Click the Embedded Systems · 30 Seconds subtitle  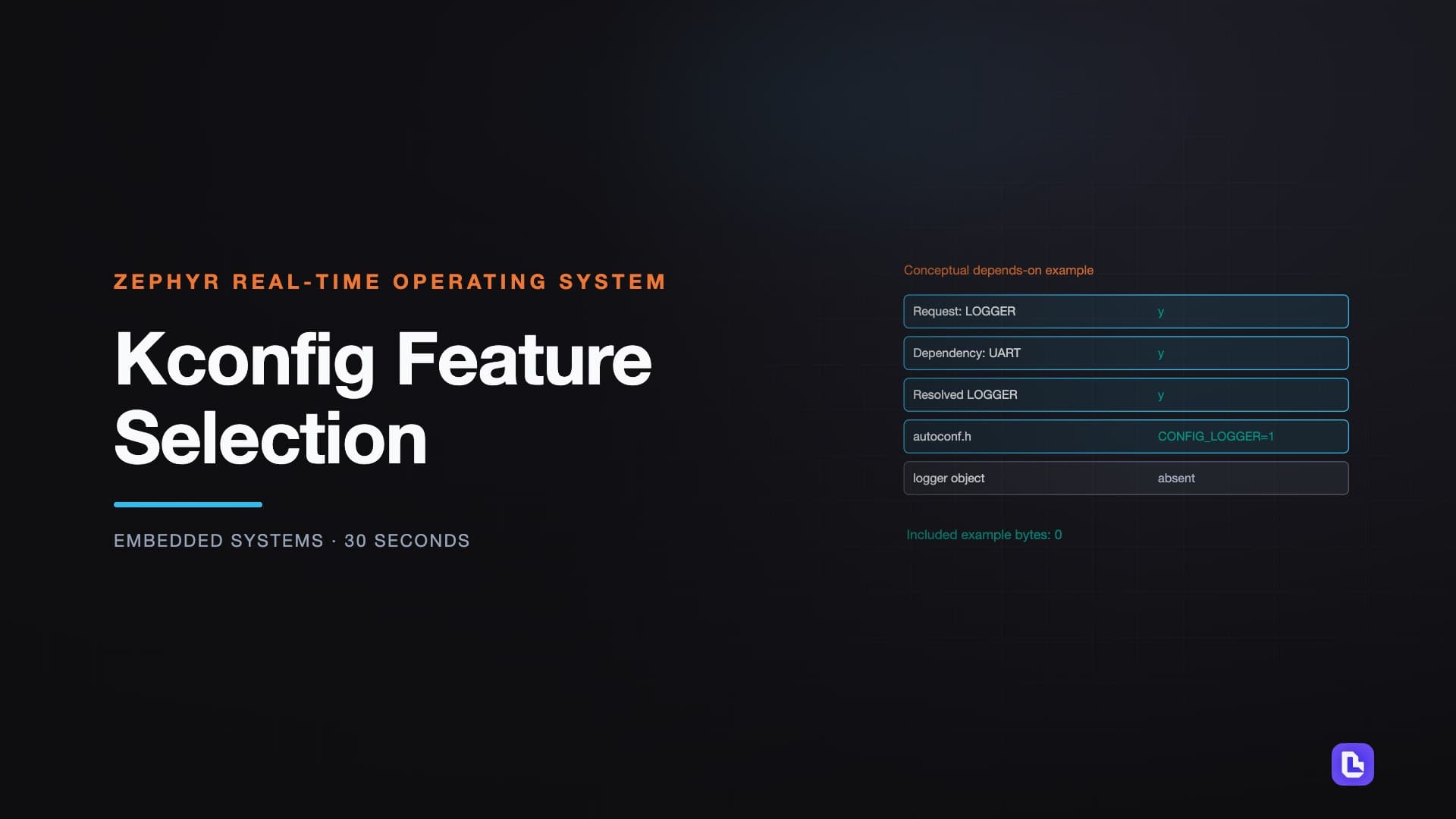pos(292,541)
